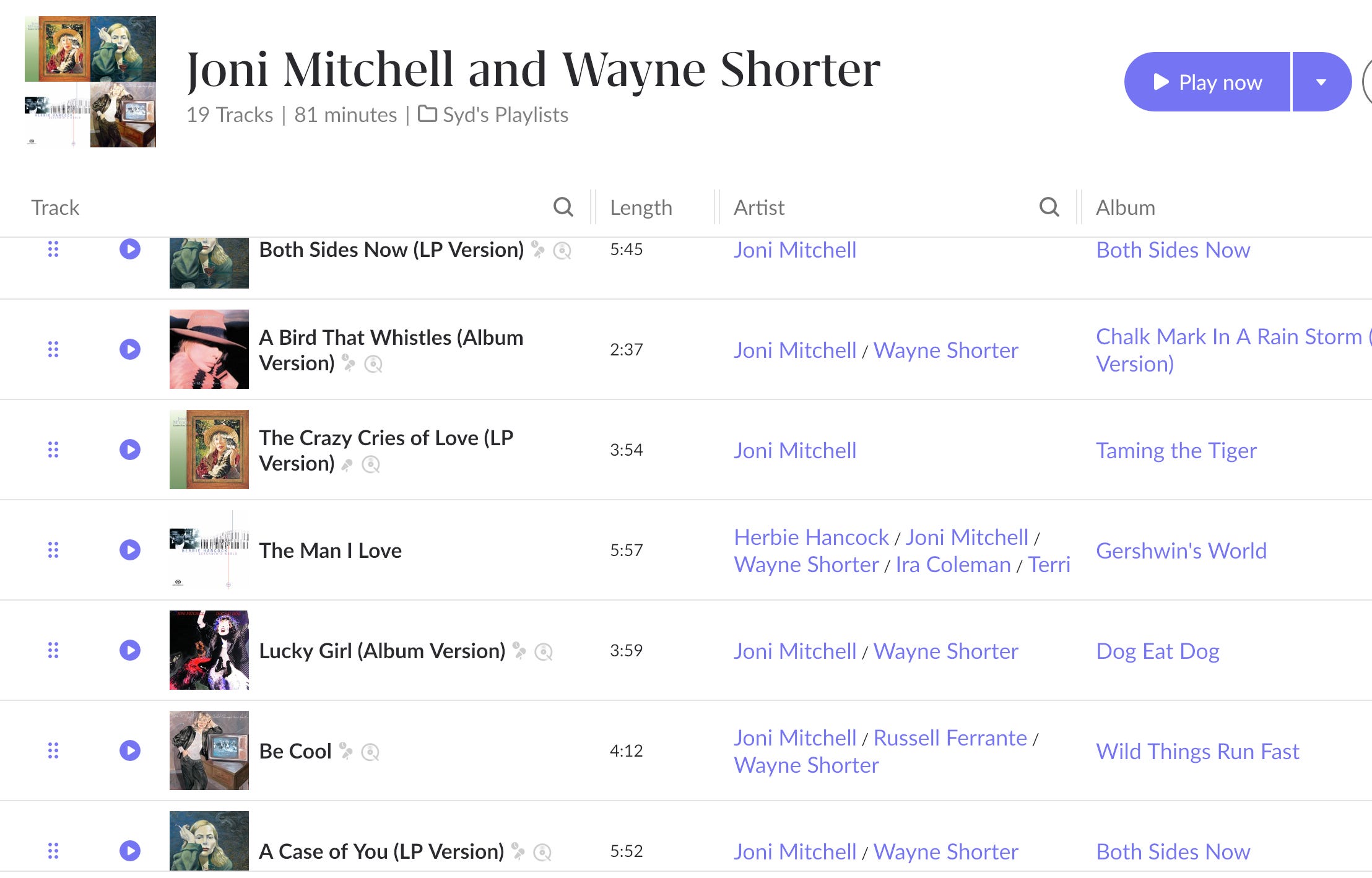
Task: Click The Man I Love cover thumbnail
Action: coord(209,550)
